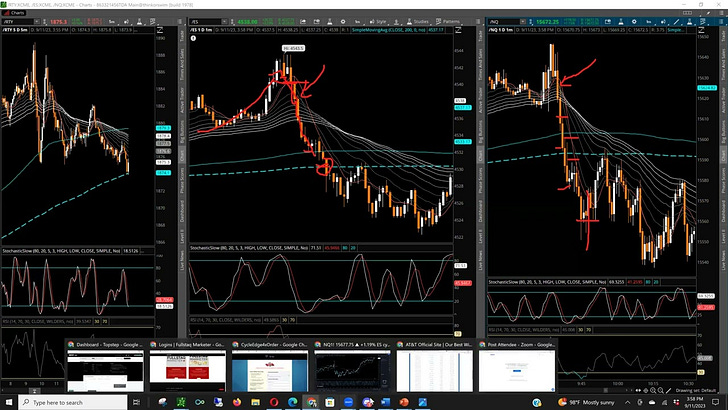The width and height of the screenshot is (728, 410).
Task: Open Times And Sales side tab beside /RTY chart
Action: coord(182,63)
